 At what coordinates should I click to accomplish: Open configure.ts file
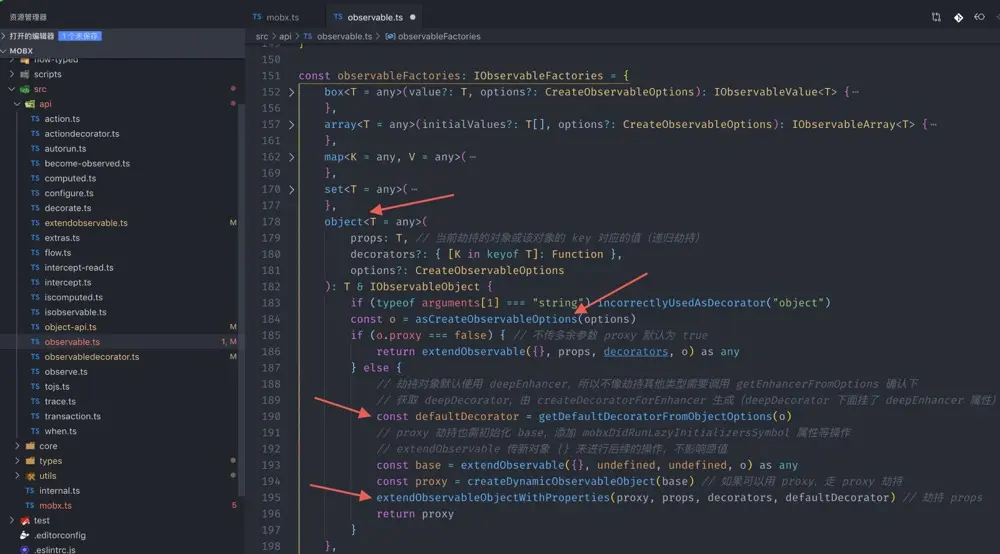(x=69, y=193)
